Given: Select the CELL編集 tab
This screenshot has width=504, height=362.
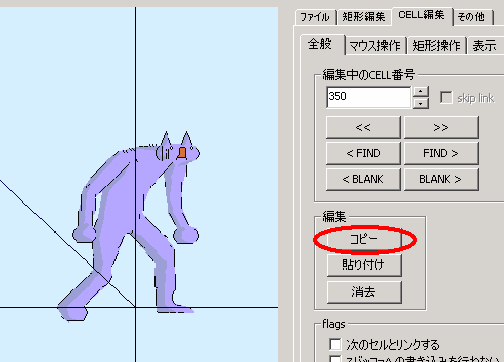Looking at the screenshot, I should [422, 15].
